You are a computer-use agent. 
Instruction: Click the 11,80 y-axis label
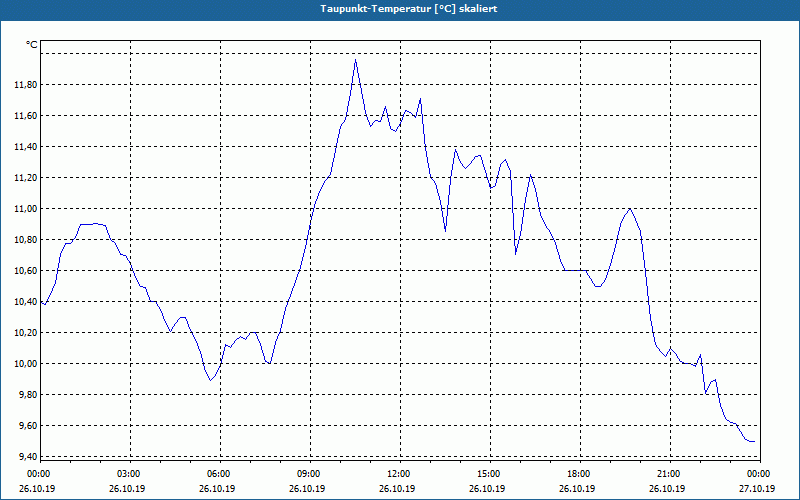26,85
